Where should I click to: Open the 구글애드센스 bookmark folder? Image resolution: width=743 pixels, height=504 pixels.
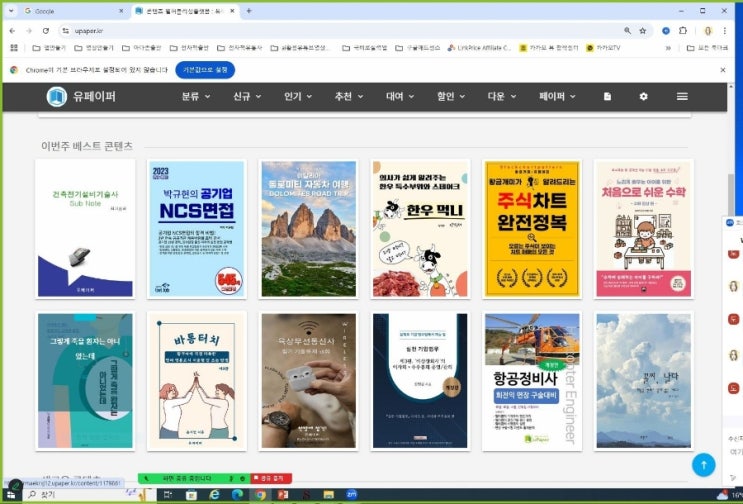(417, 48)
